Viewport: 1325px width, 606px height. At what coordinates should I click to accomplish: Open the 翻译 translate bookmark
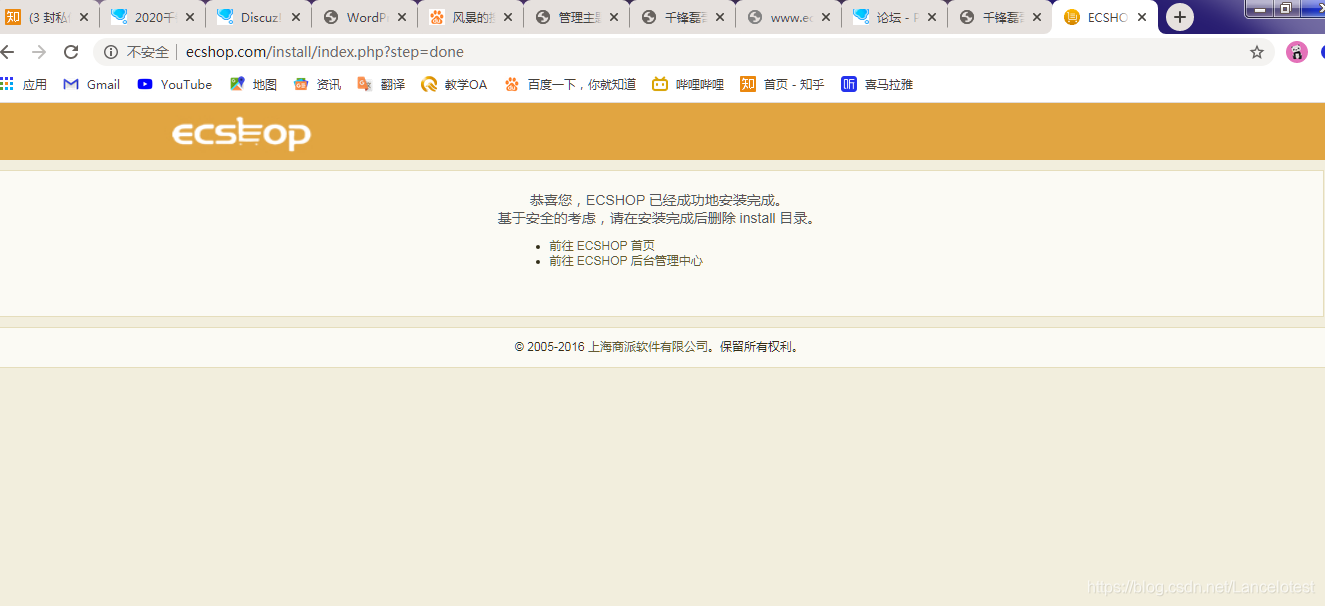(x=381, y=85)
